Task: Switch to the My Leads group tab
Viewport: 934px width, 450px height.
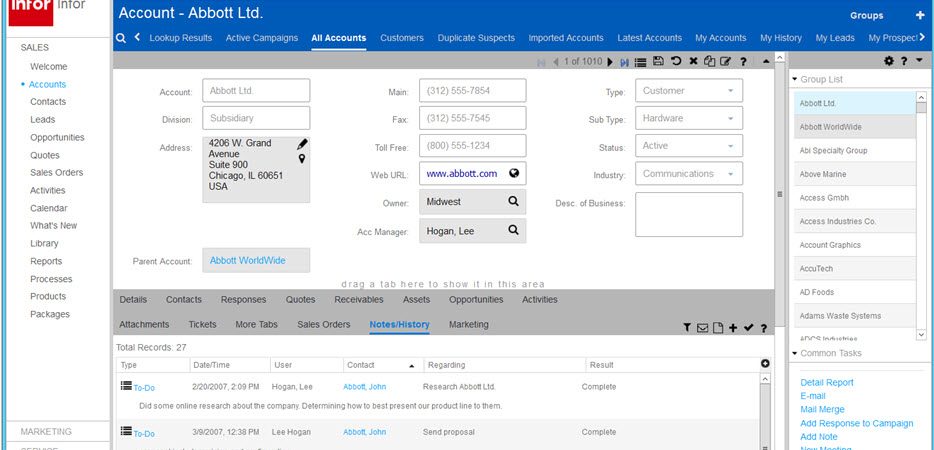Action: [x=835, y=38]
